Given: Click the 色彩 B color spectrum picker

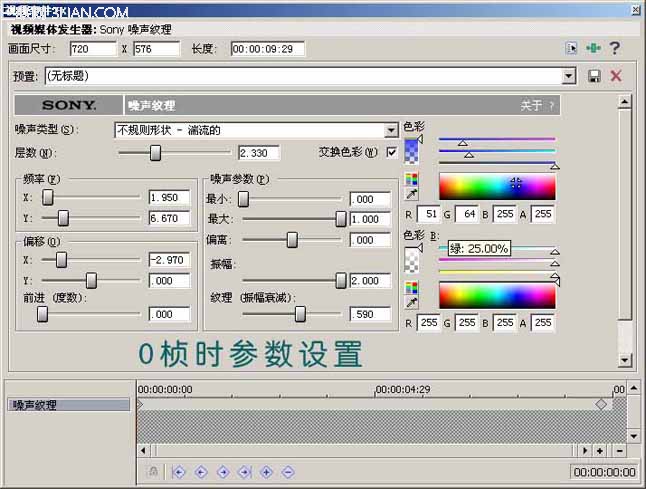Looking at the screenshot, I should 497,295.
